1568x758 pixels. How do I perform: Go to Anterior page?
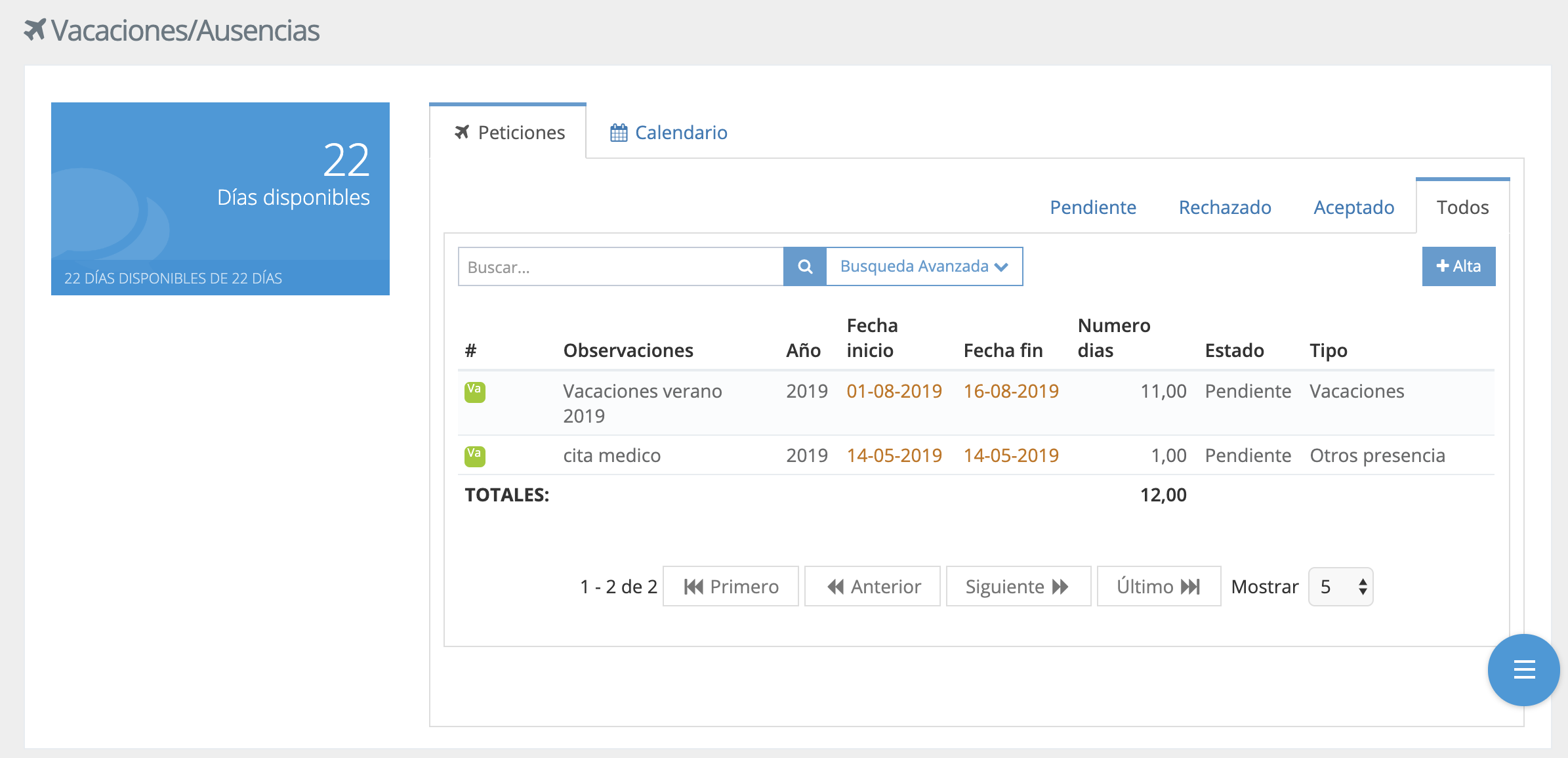click(x=873, y=587)
